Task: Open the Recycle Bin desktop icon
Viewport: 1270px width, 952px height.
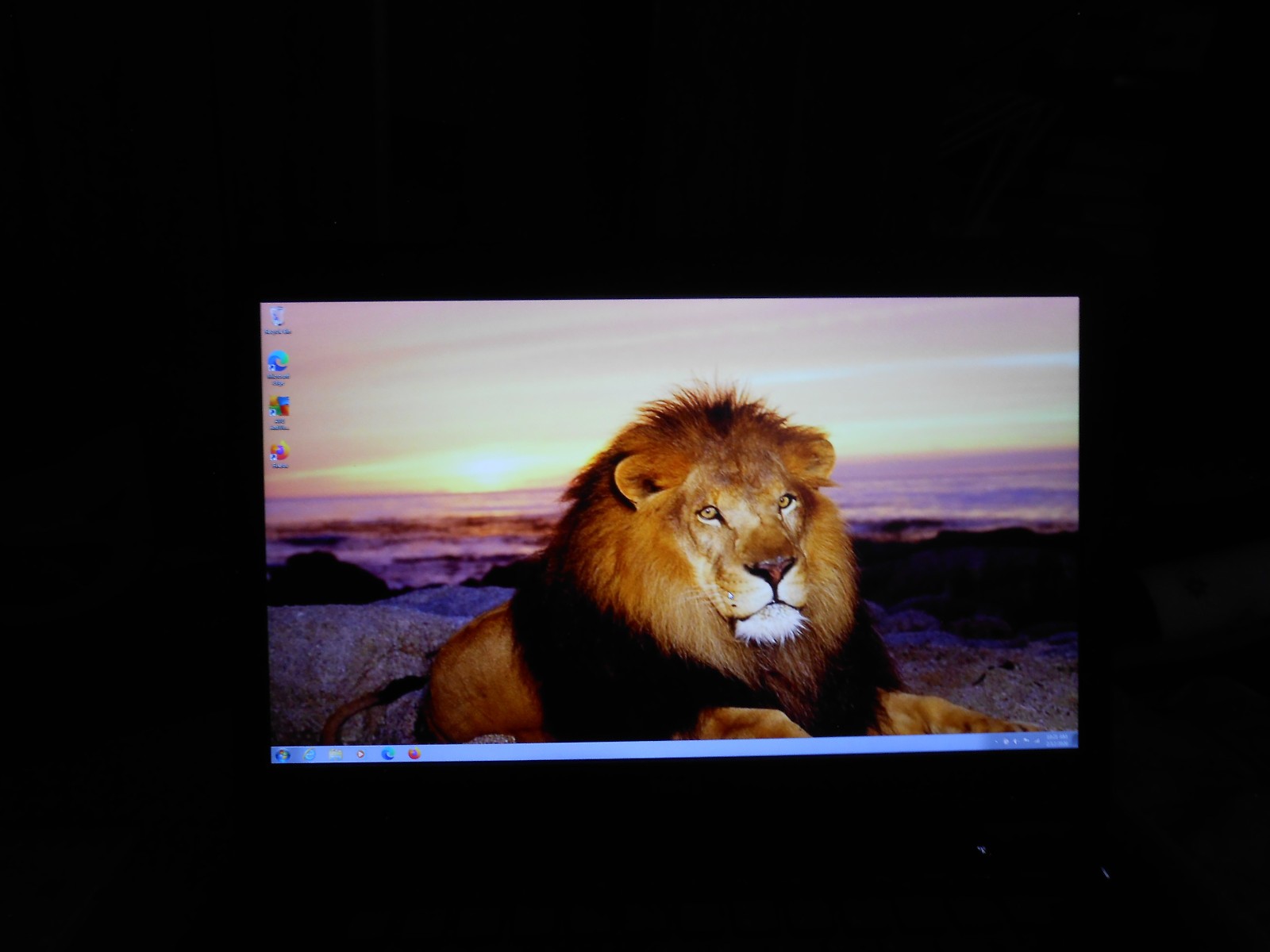Action: (277, 321)
